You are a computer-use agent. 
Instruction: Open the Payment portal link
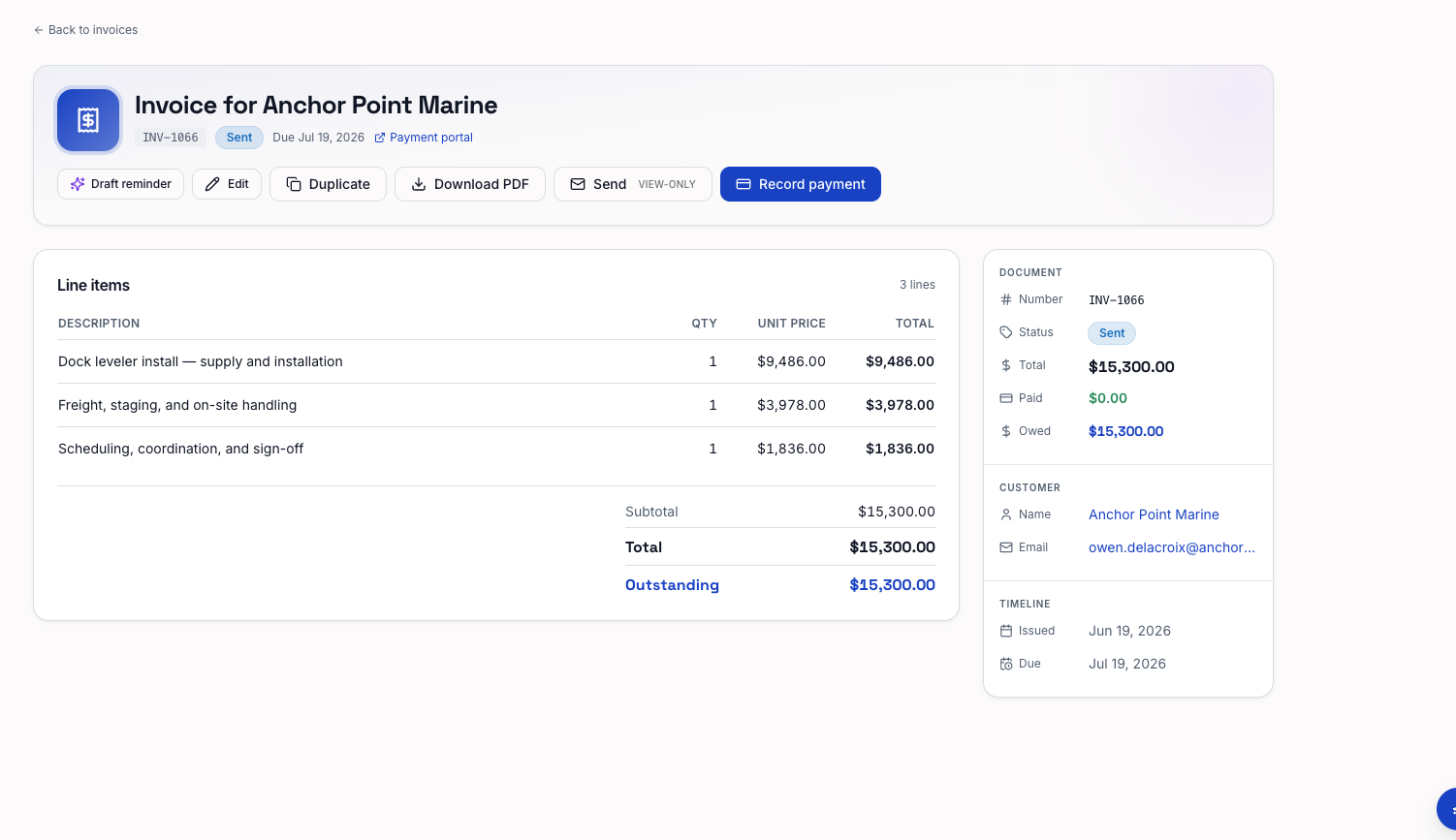point(424,138)
